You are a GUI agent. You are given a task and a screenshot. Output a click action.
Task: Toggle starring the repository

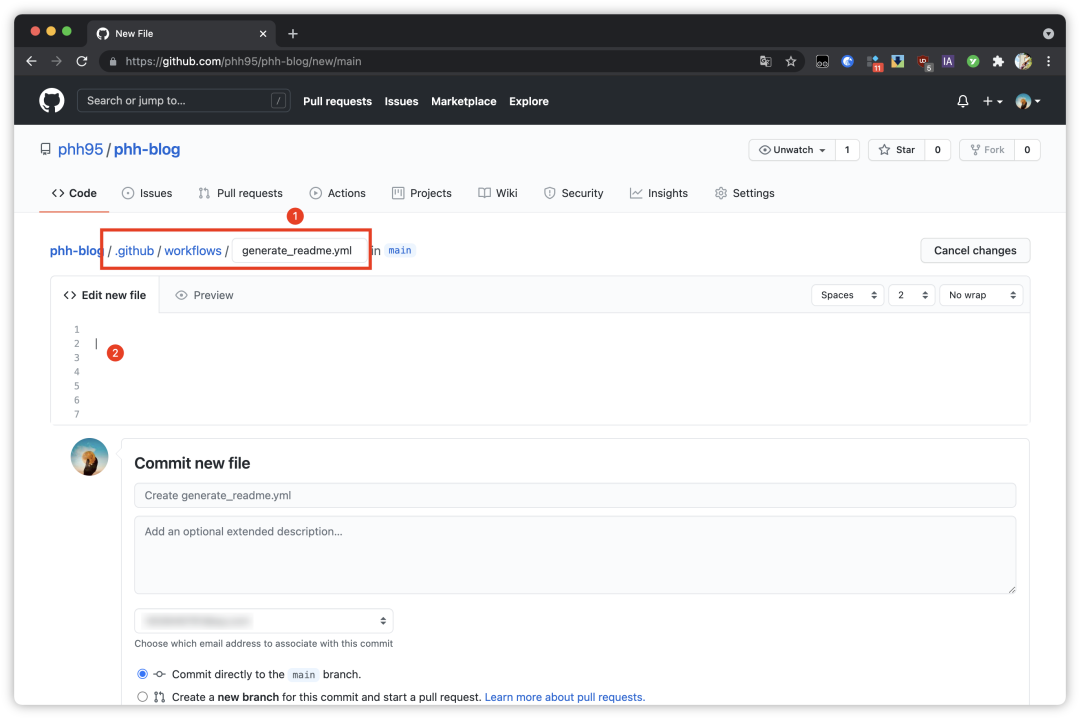(x=897, y=149)
